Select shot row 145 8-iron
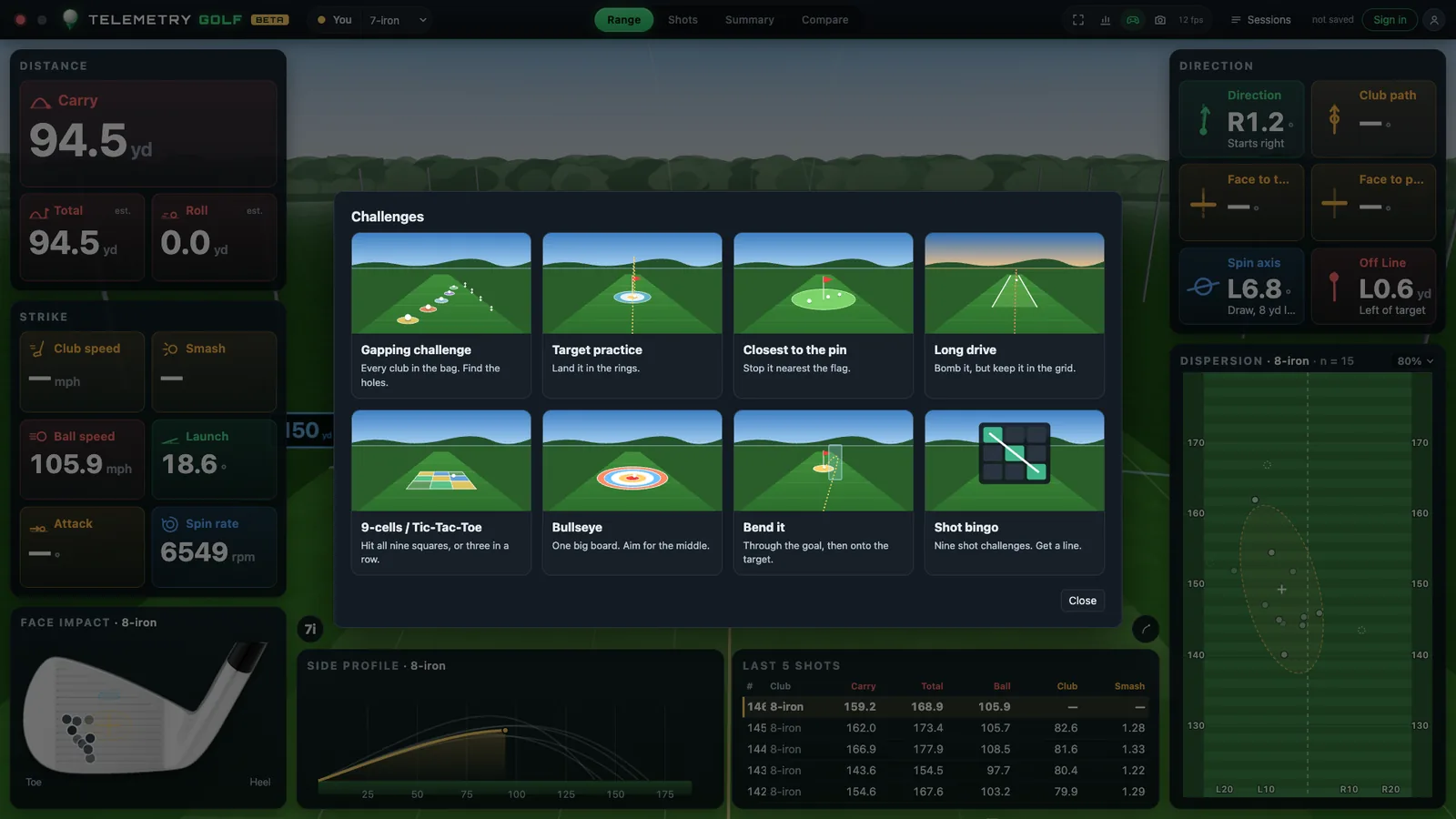 point(945,728)
